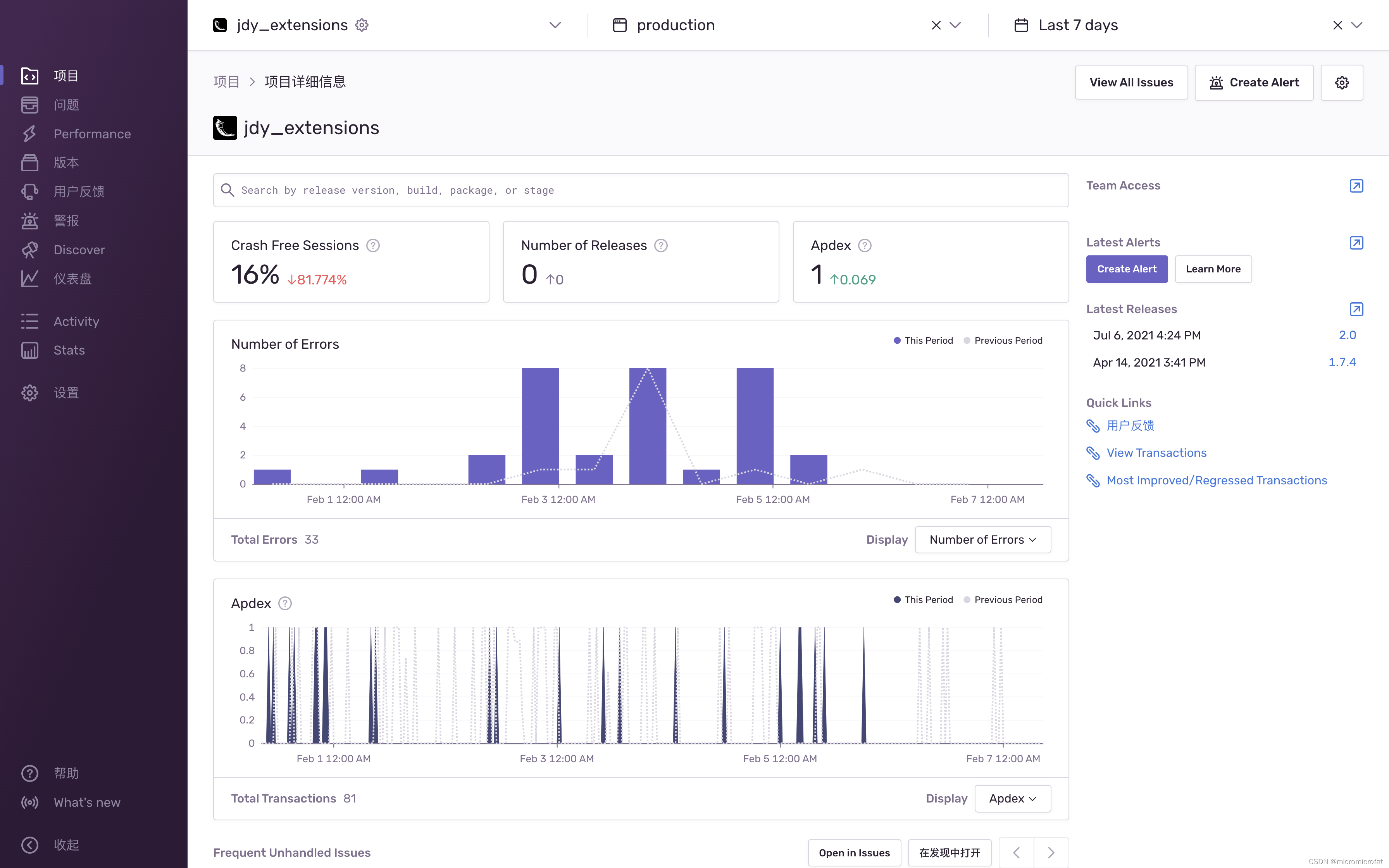Click the jdy_extensions project avatar thumbnail
This screenshot has height=868, width=1389.
tap(225, 127)
